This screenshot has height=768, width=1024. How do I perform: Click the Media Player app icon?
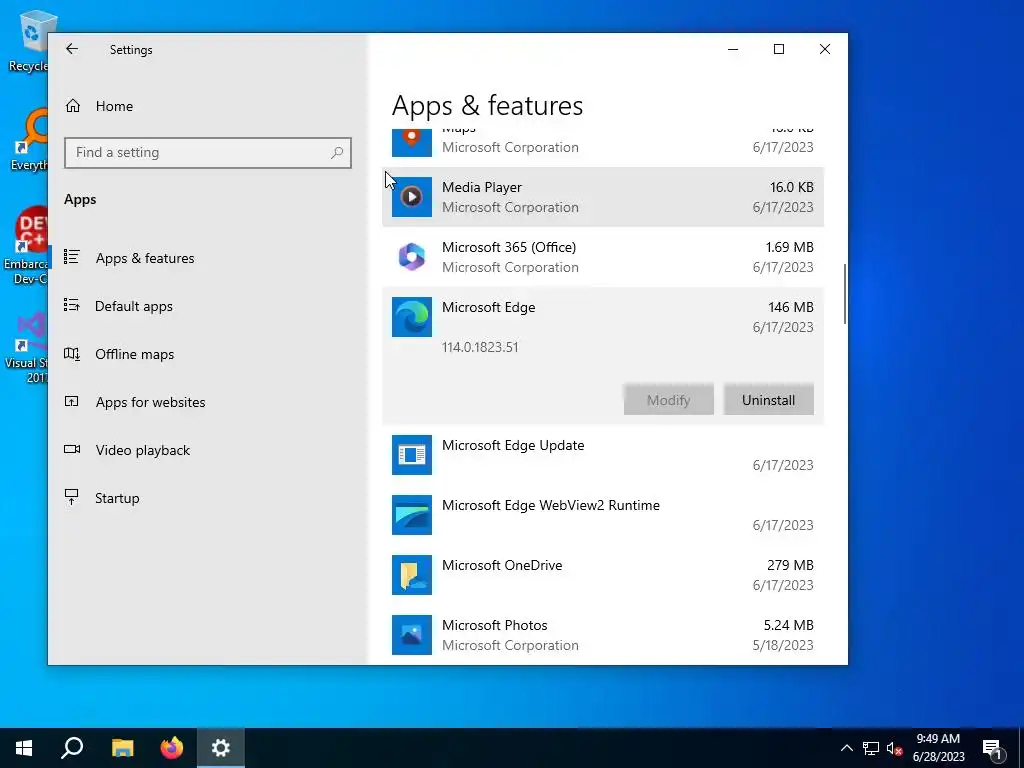point(411,197)
